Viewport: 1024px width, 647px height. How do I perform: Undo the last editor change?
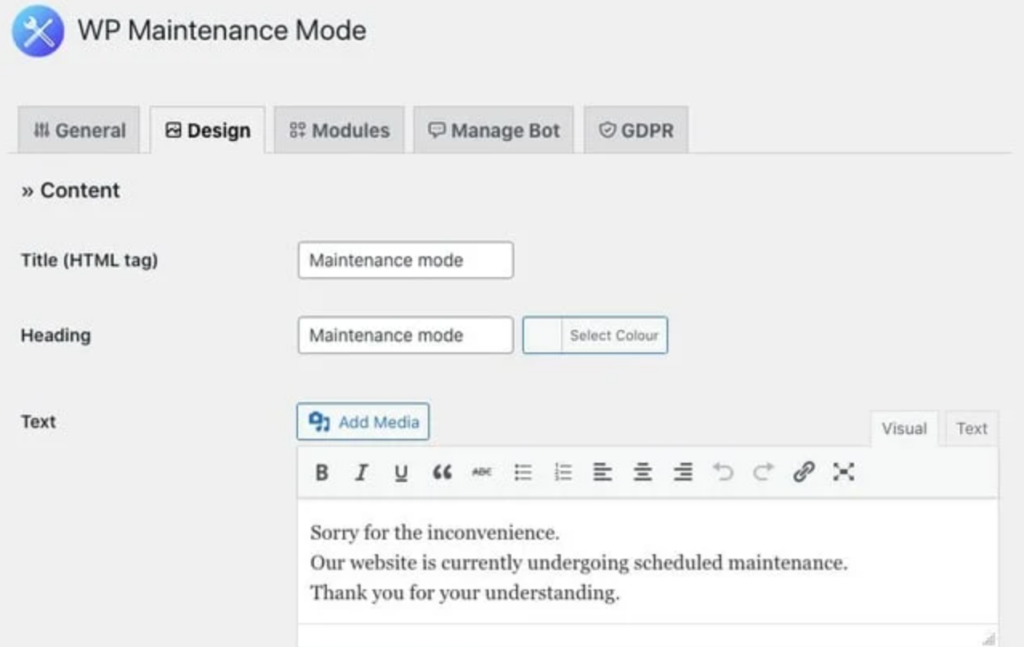(723, 472)
